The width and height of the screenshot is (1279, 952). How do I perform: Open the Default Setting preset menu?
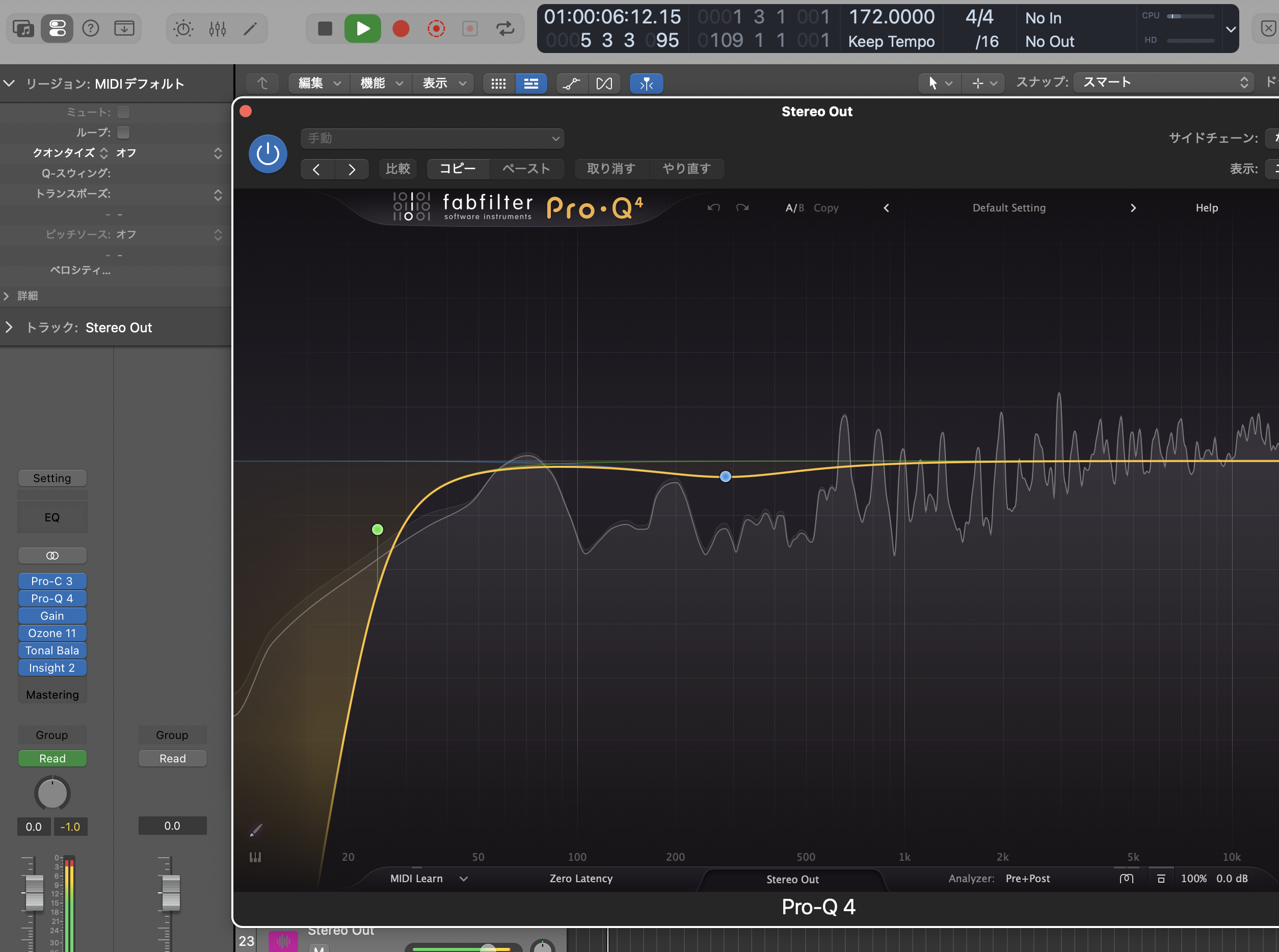click(x=1009, y=208)
